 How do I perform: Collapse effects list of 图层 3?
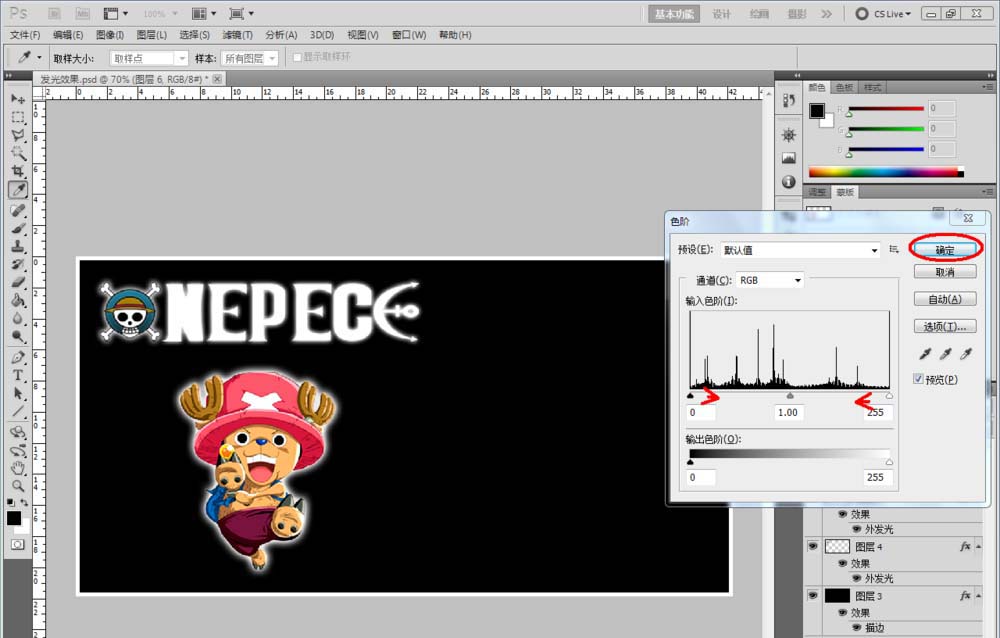click(x=978, y=596)
